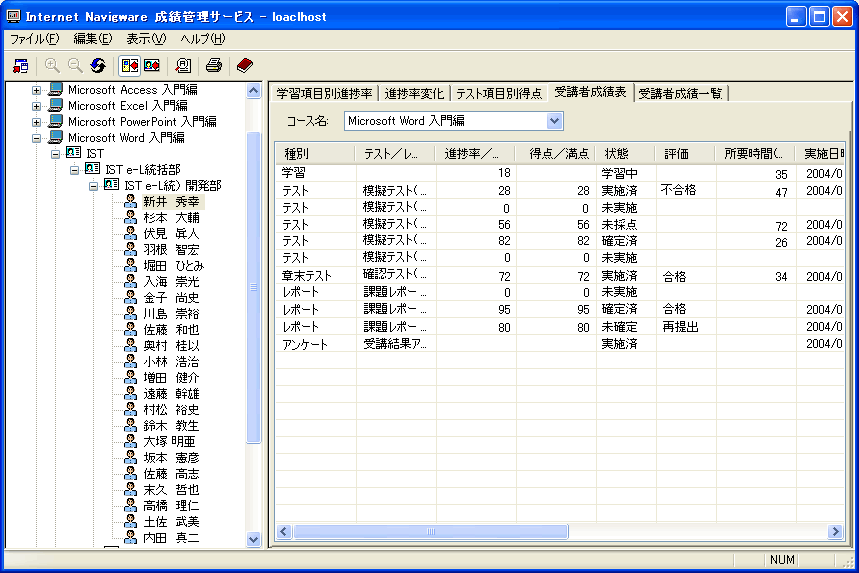
Task: Click the computer icon for Microsoft PowerPoint 入門編
Action: [x=56, y=121]
